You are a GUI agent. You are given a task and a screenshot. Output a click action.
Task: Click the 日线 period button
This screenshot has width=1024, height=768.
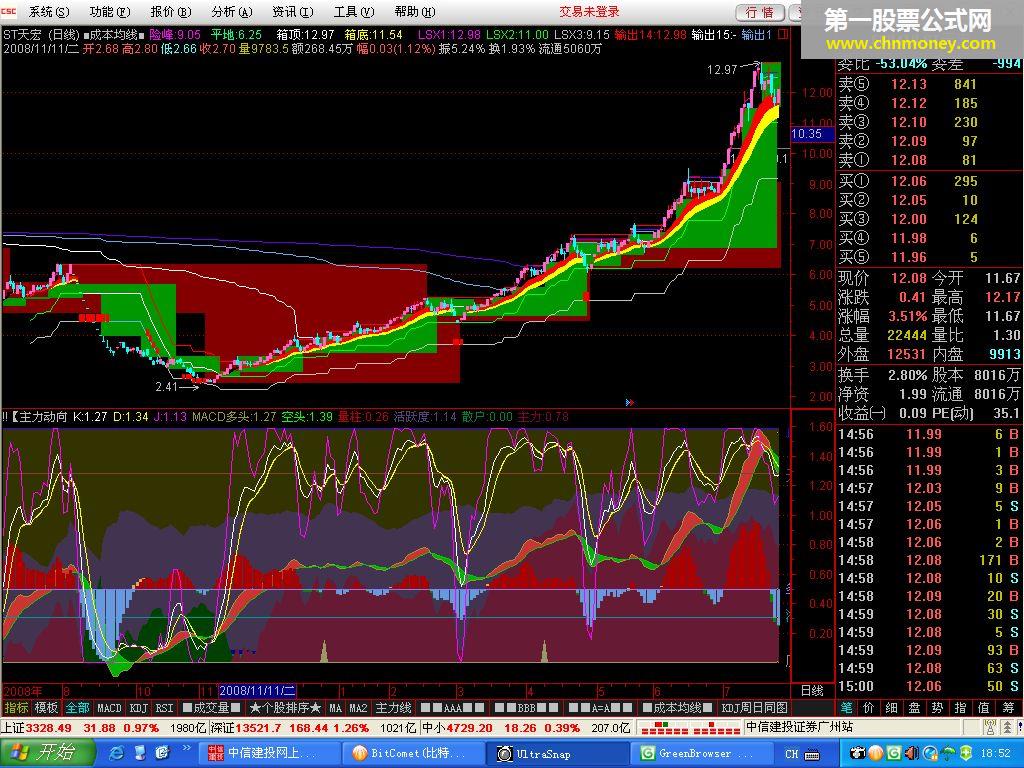click(x=812, y=690)
